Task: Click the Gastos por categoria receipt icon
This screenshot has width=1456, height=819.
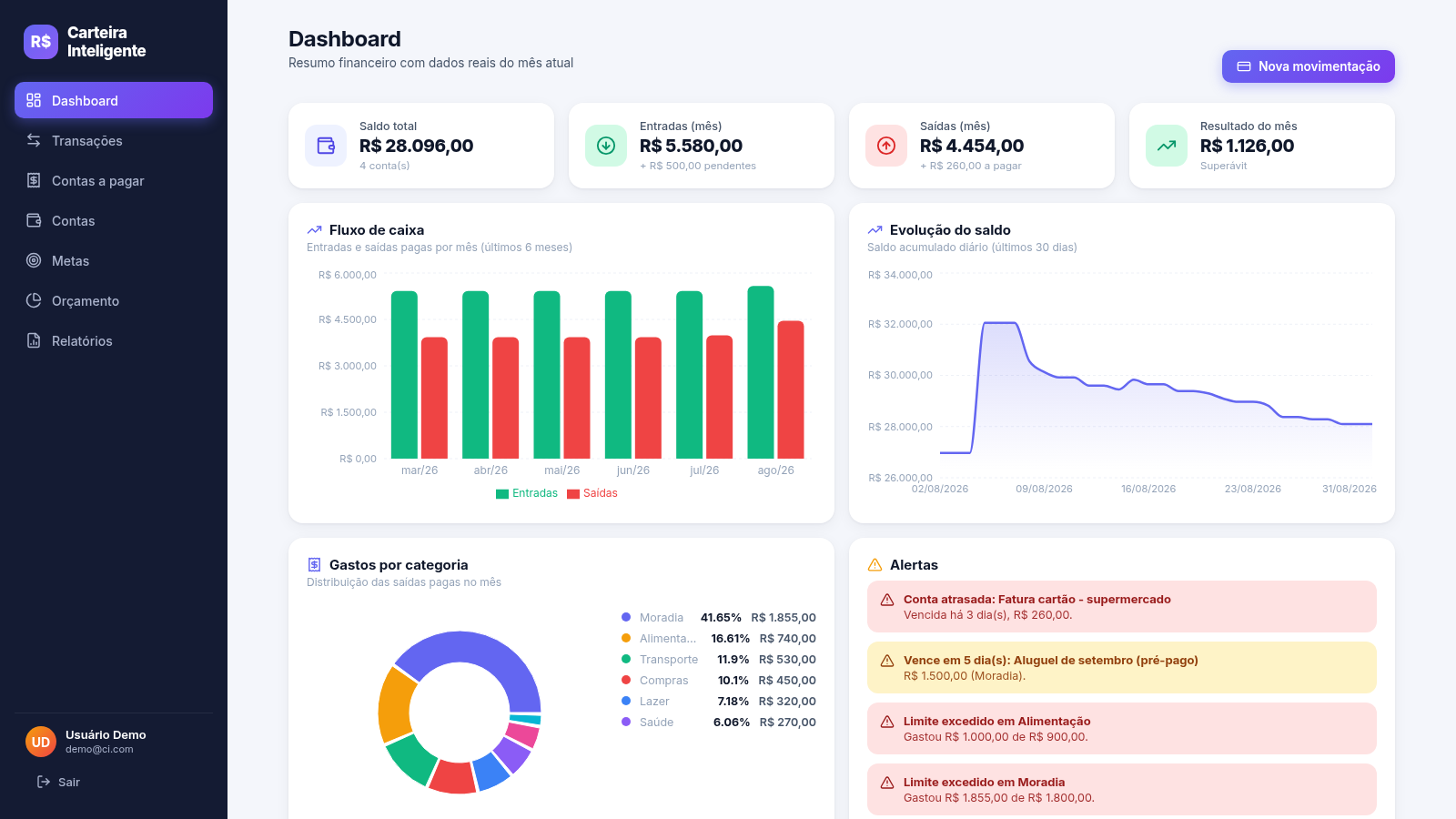Action: (314, 565)
